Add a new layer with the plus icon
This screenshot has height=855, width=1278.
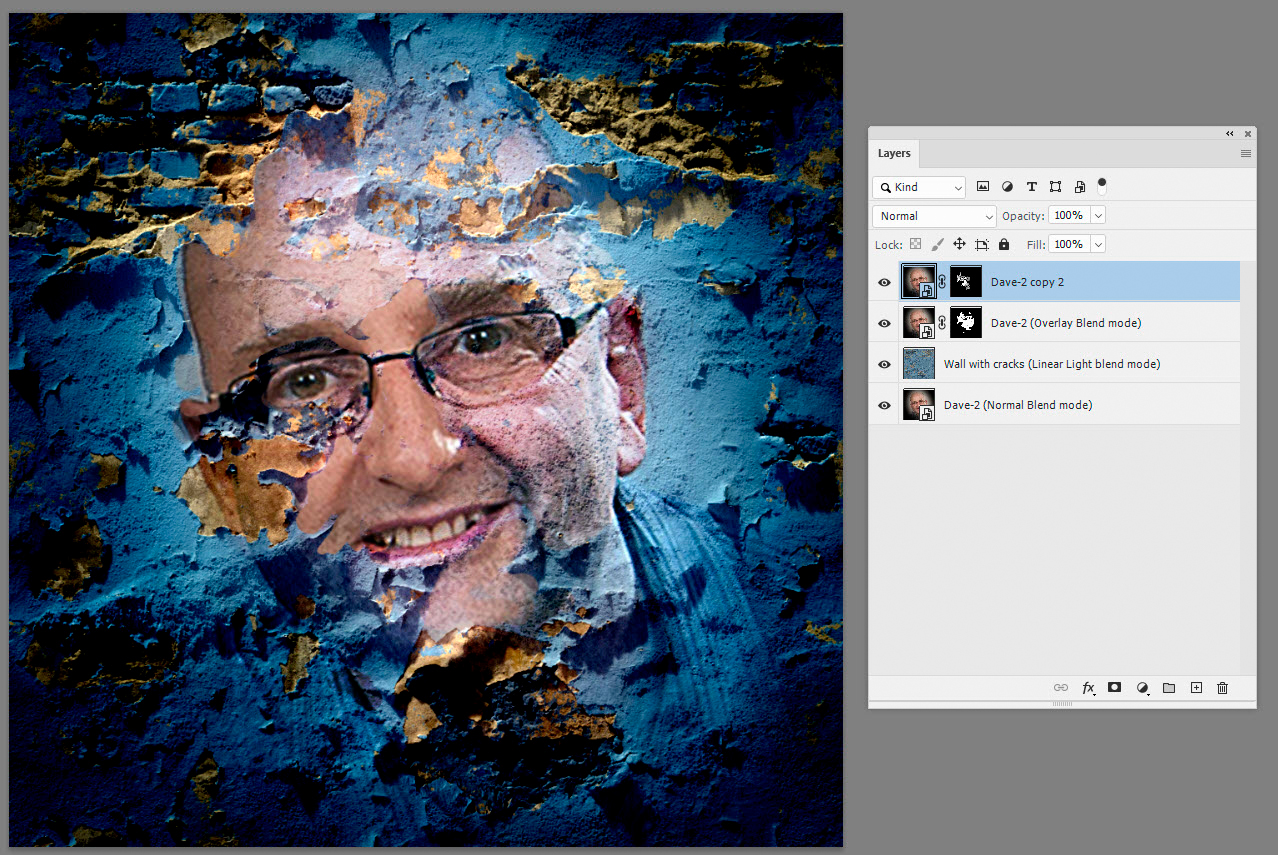pos(1196,688)
